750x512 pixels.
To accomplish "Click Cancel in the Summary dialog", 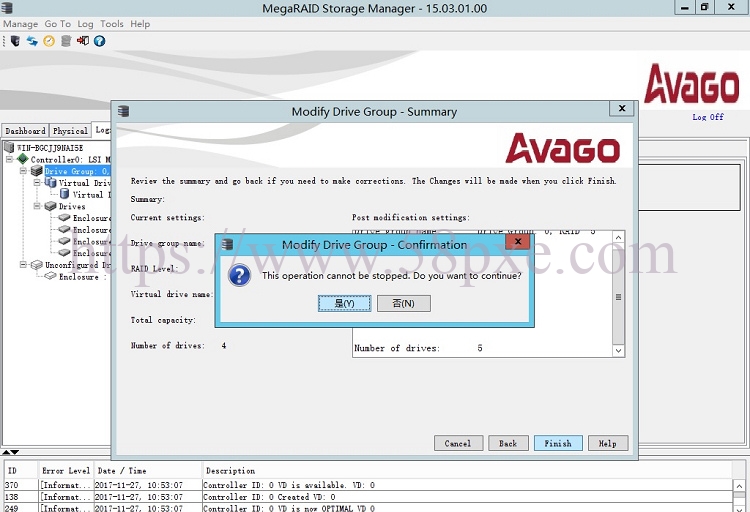I will [x=458, y=443].
